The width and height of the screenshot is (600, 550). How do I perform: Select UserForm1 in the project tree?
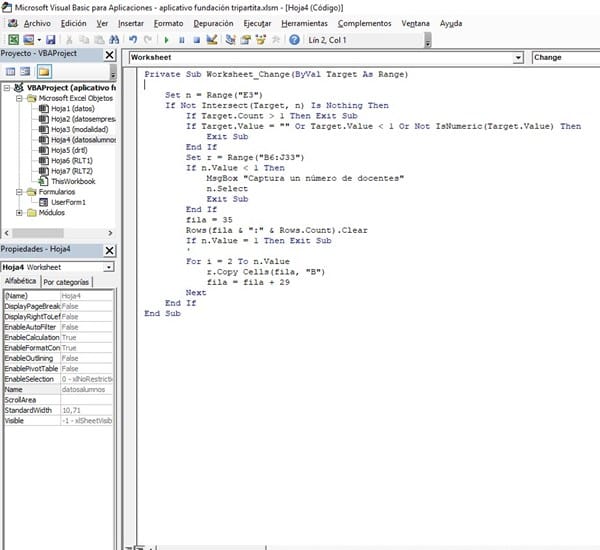click(68, 202)
